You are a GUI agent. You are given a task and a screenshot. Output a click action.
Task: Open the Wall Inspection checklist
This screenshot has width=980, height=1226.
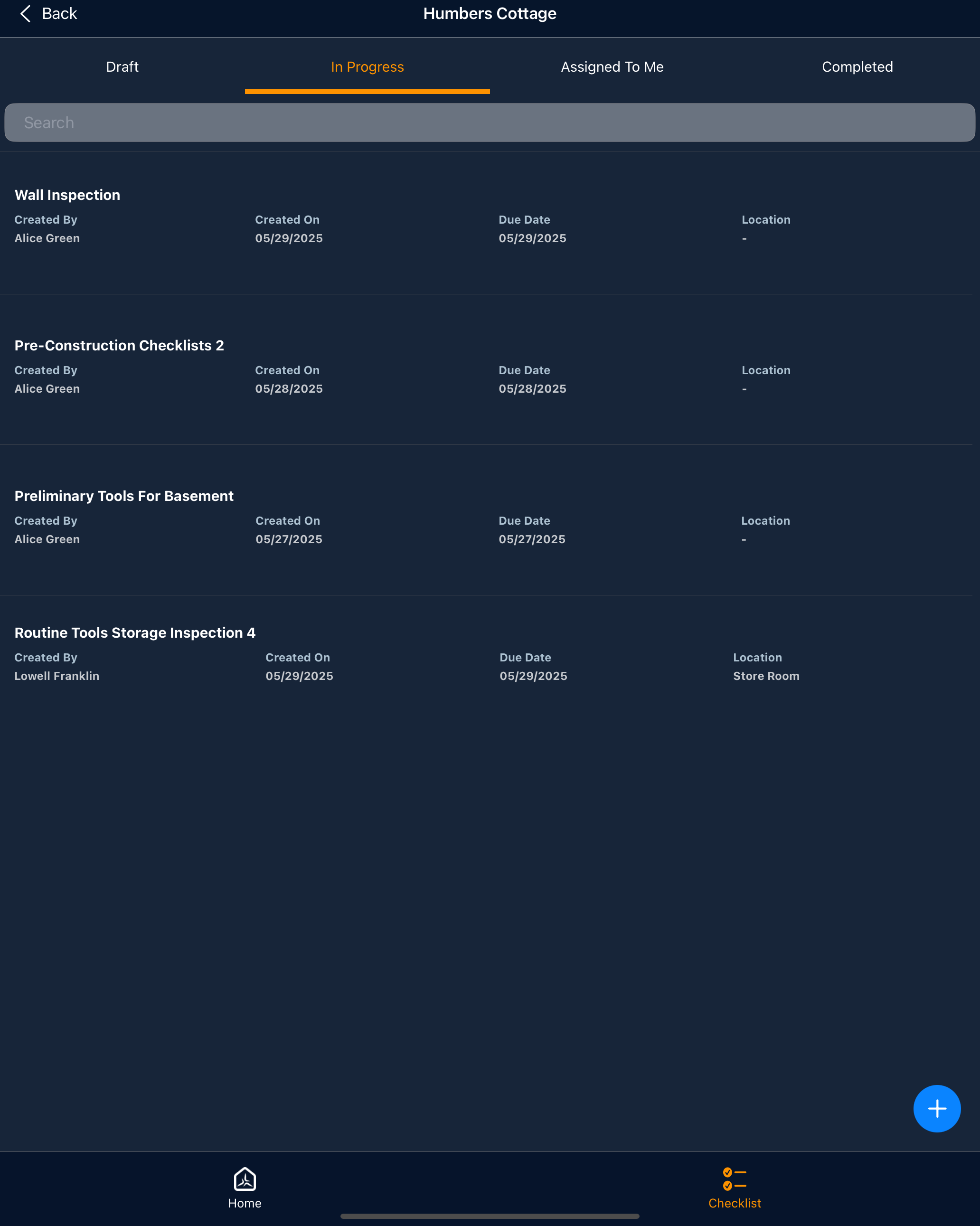[67, 195]
